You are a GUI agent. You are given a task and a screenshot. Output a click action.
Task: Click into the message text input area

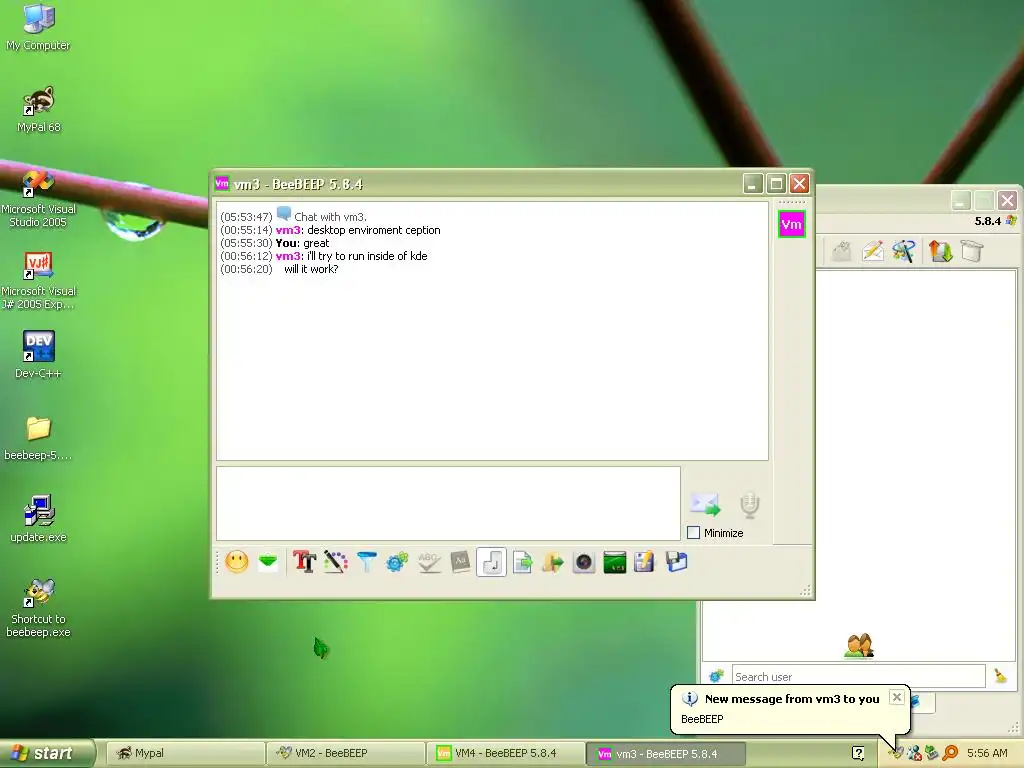[x=448, y=504]
